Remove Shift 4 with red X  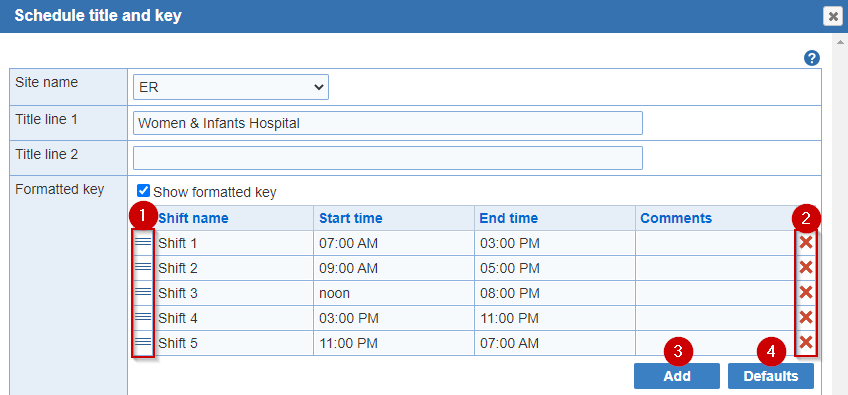[806, 317]
